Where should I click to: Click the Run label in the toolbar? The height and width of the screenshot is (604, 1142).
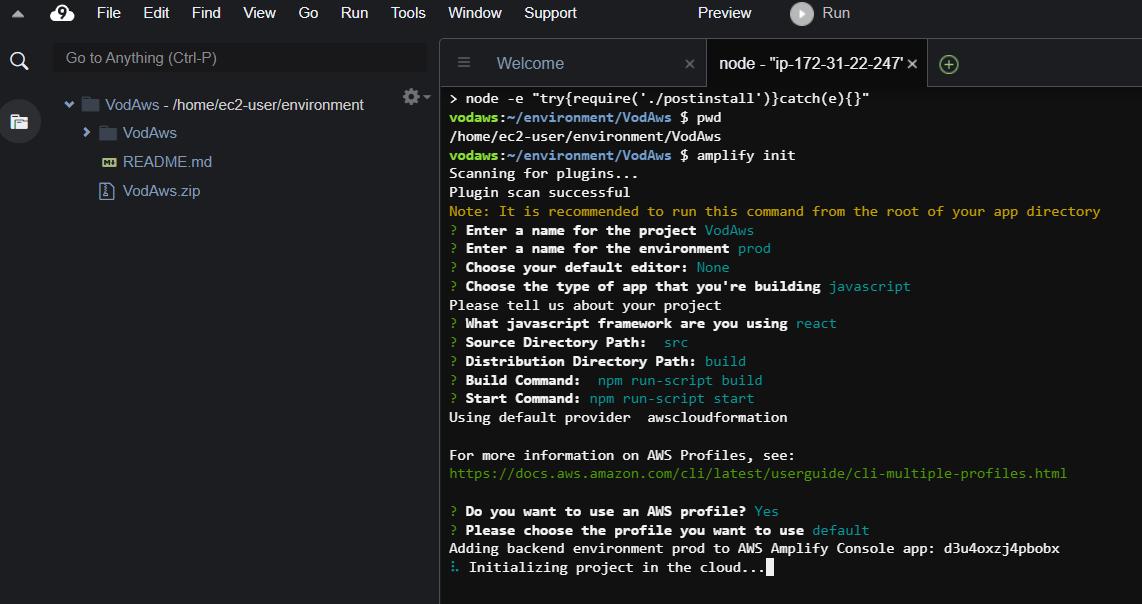(x=836, y=13)
